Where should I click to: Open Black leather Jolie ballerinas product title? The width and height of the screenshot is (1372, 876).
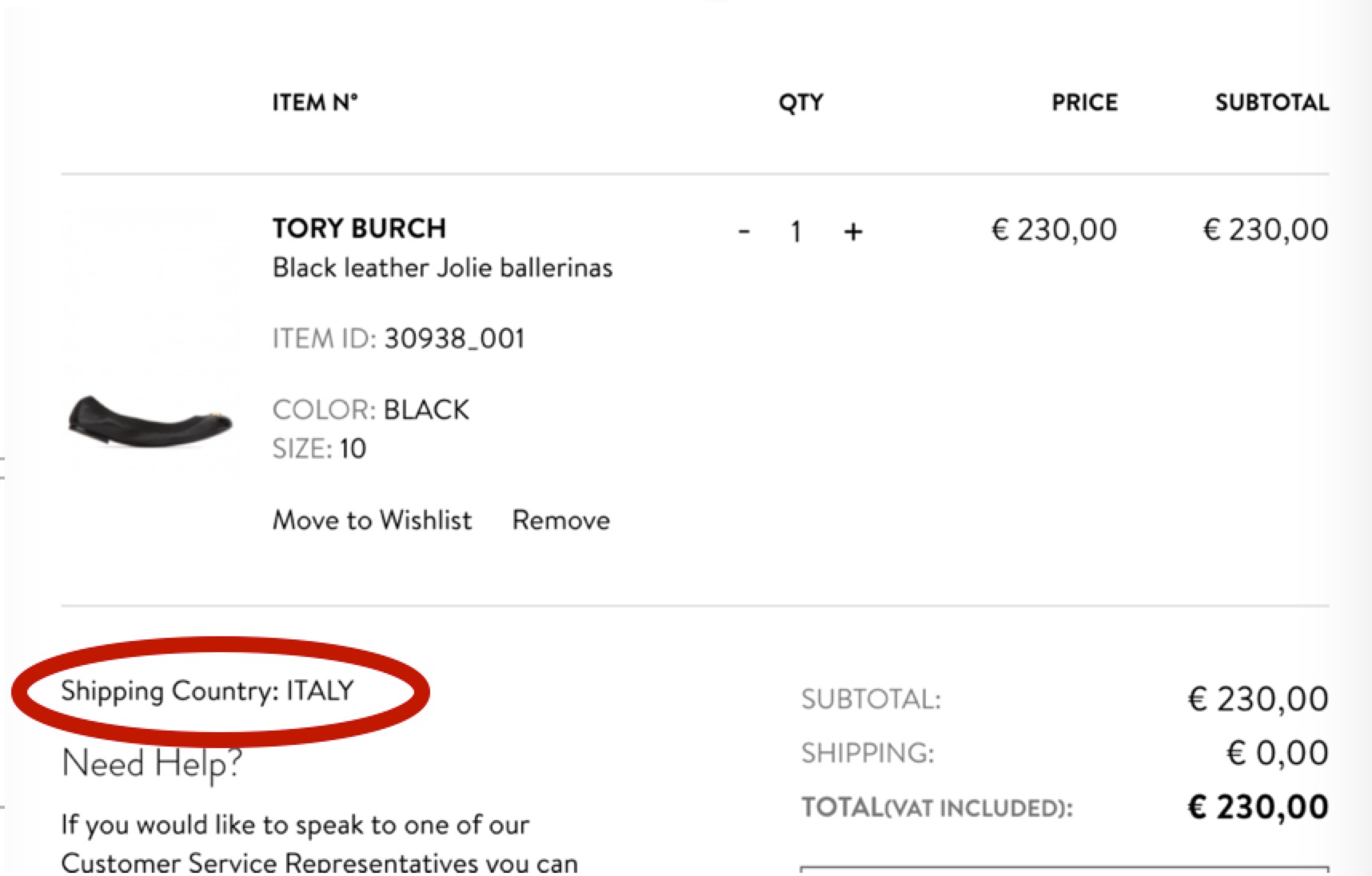tap(442, 267)
